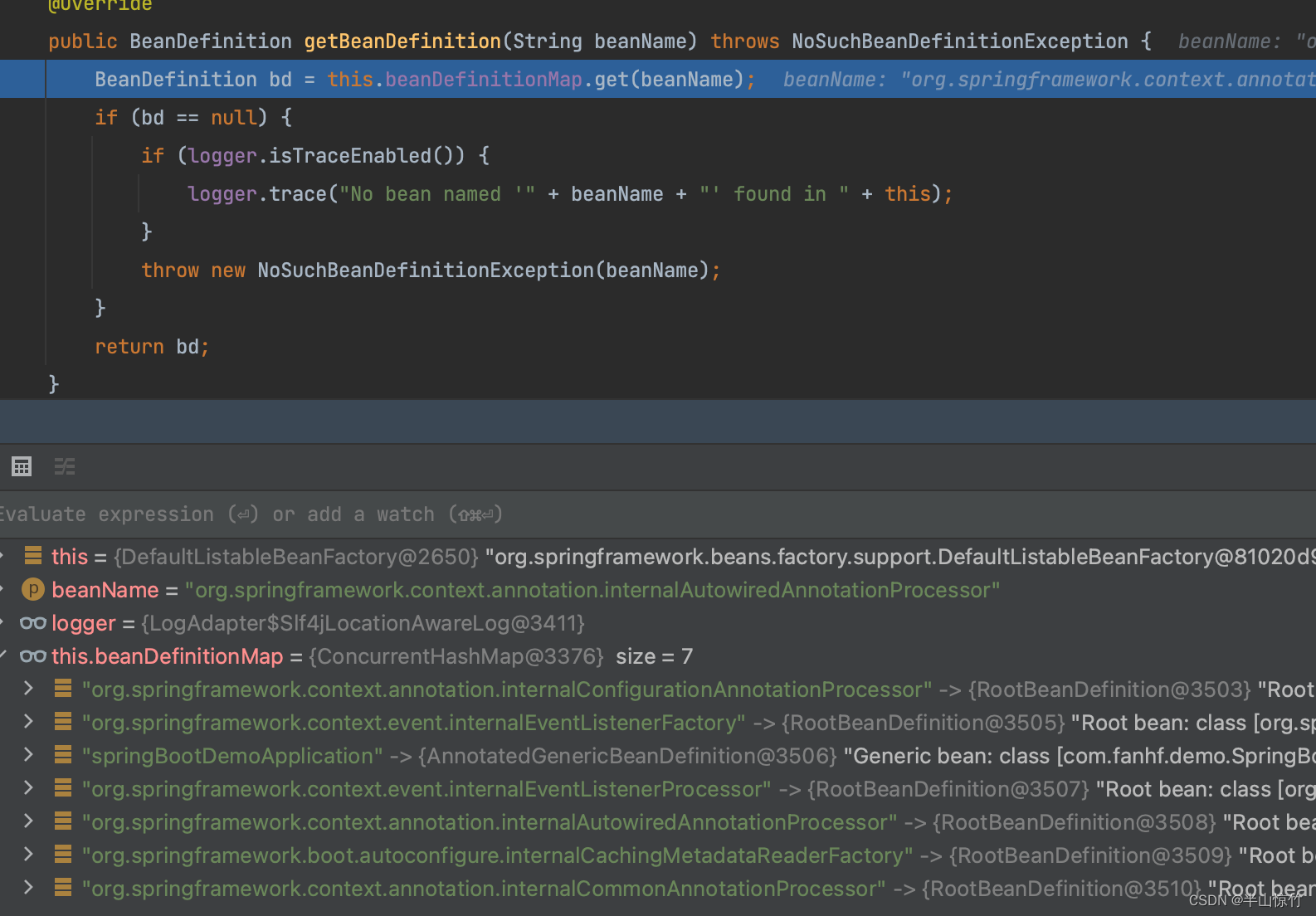Click entry icon of internalConfigurationAnnotationProcessor row

click(x=63, y=688)
